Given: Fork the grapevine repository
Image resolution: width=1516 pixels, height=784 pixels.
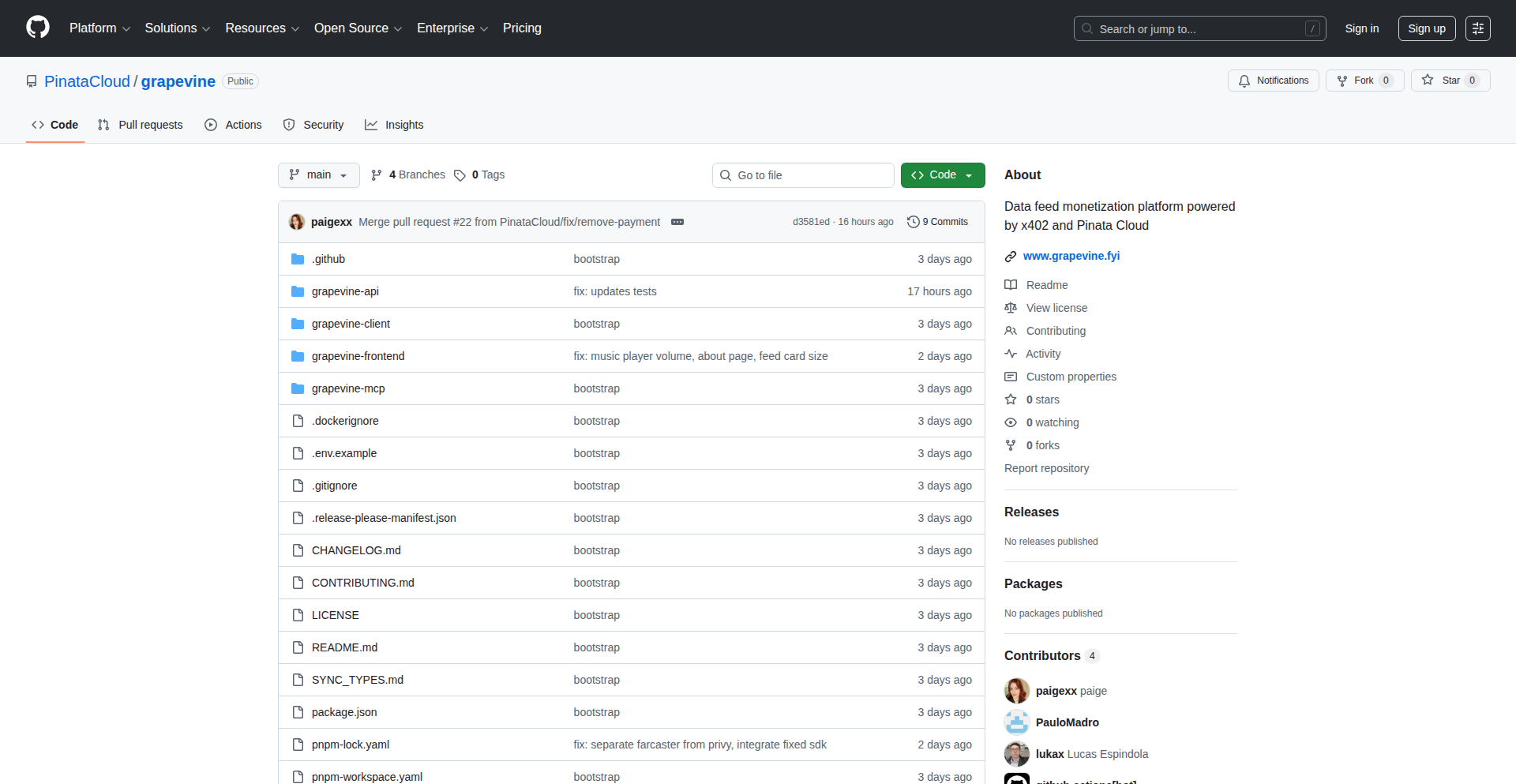Looking at the screenshot, I should pyautogui.click(x=1364, y=81).
